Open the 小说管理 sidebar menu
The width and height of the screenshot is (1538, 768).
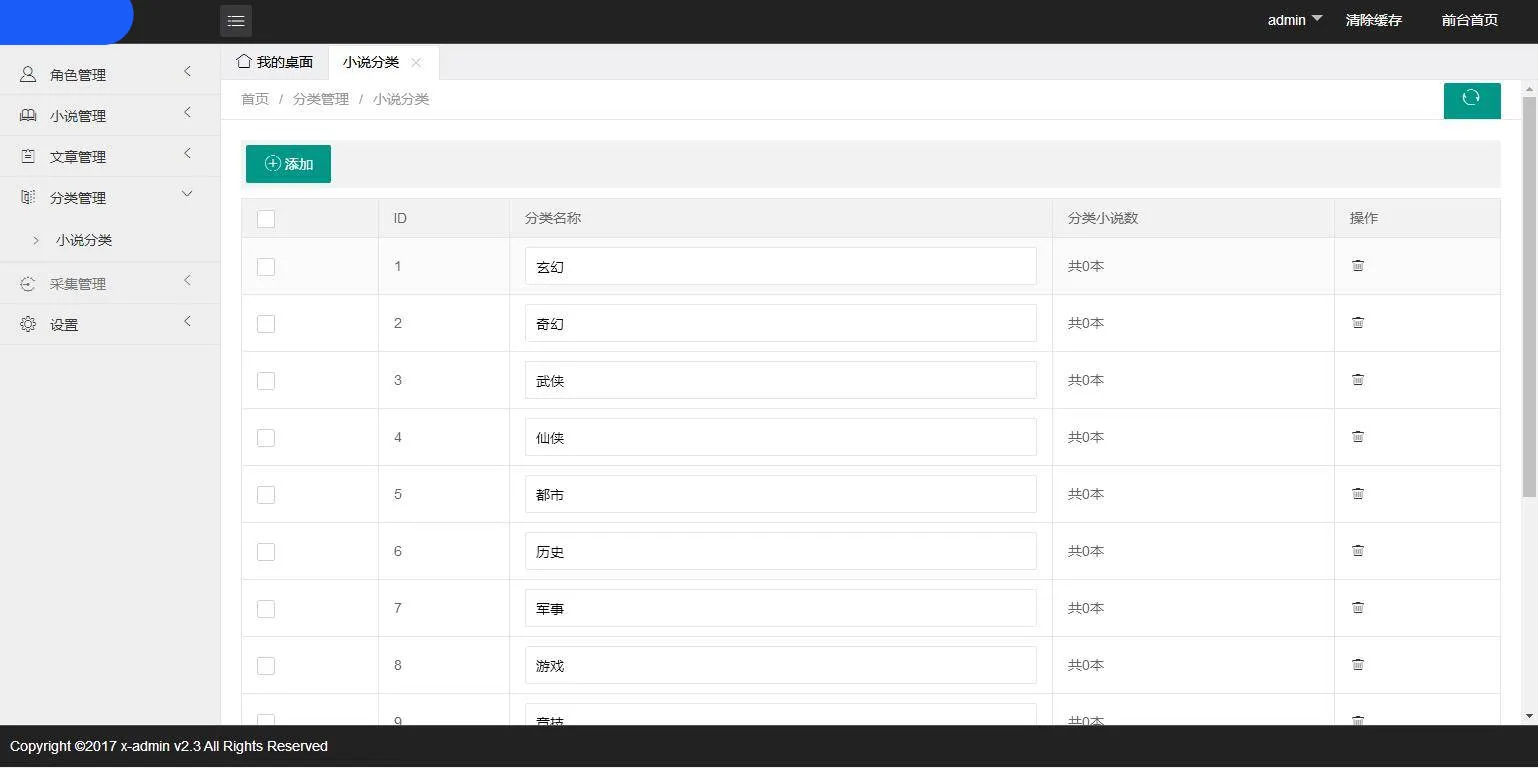110,116
